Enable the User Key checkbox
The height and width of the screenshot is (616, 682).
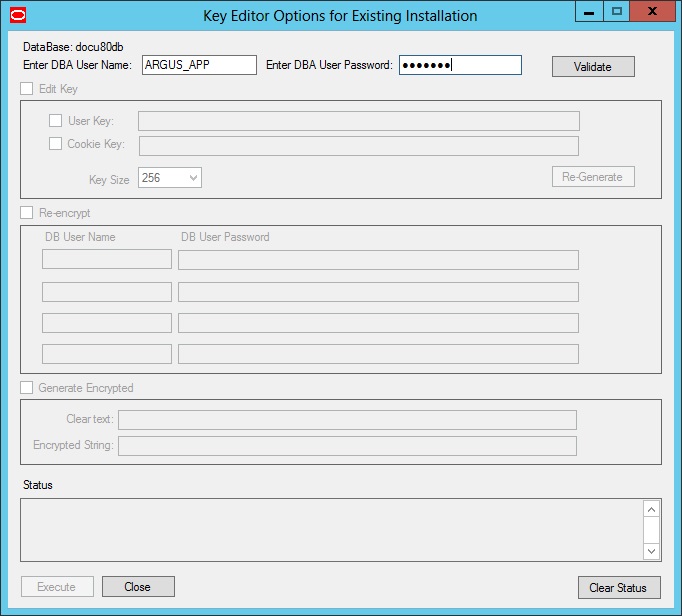[55, 121]
